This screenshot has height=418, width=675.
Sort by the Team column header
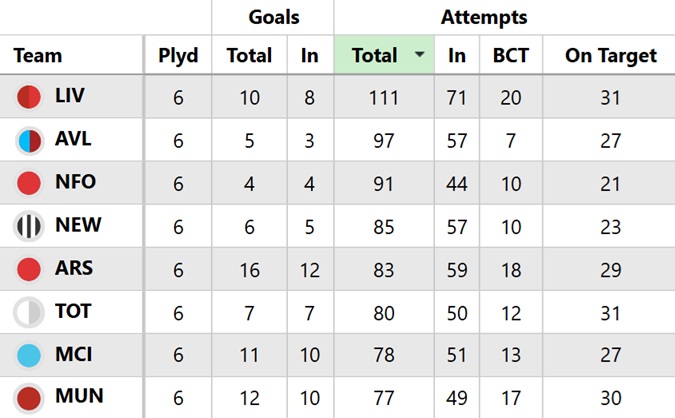38,56
